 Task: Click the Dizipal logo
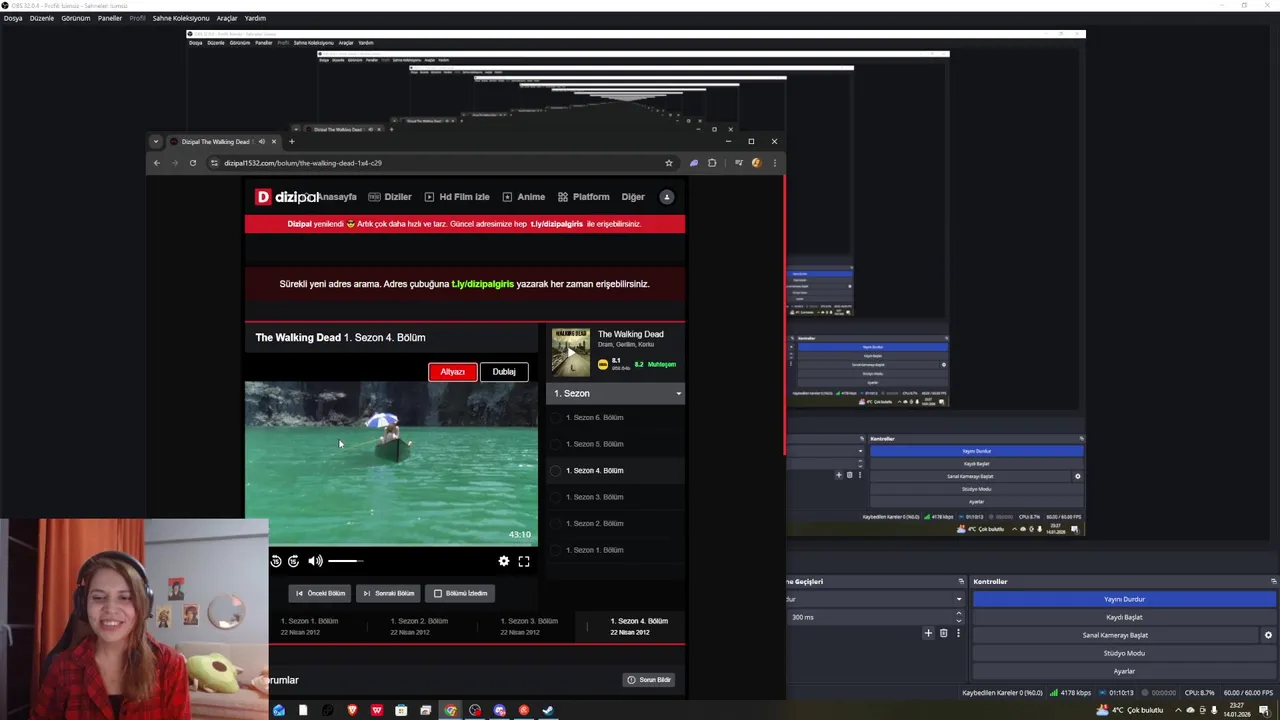[x=287, y=197]
